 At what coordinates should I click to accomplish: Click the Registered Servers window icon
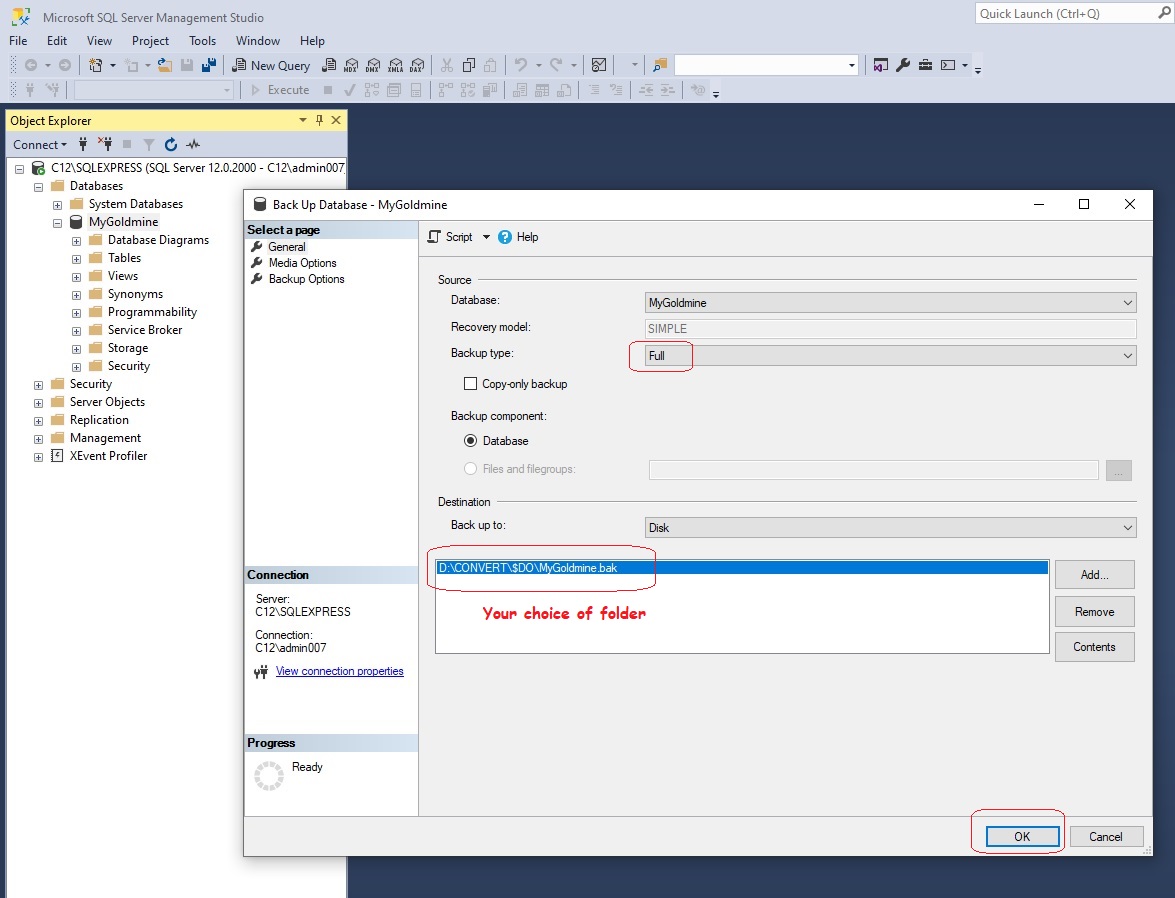coord(881,65)
